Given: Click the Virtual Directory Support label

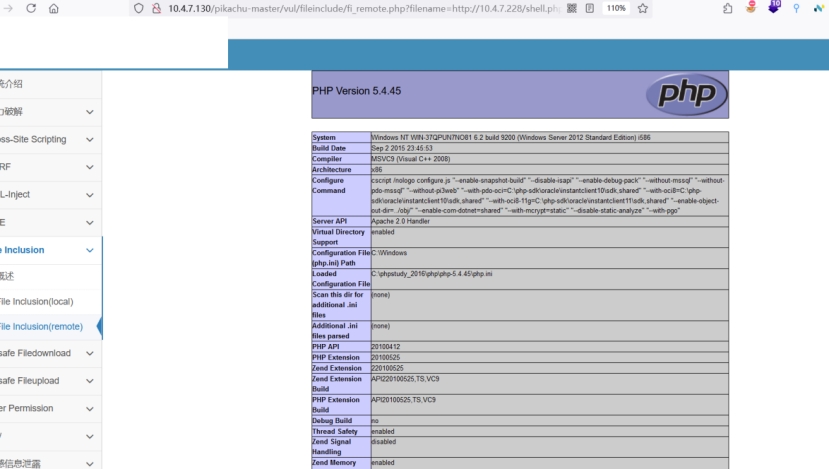Looking at the screenshot, I should (338, 237).
